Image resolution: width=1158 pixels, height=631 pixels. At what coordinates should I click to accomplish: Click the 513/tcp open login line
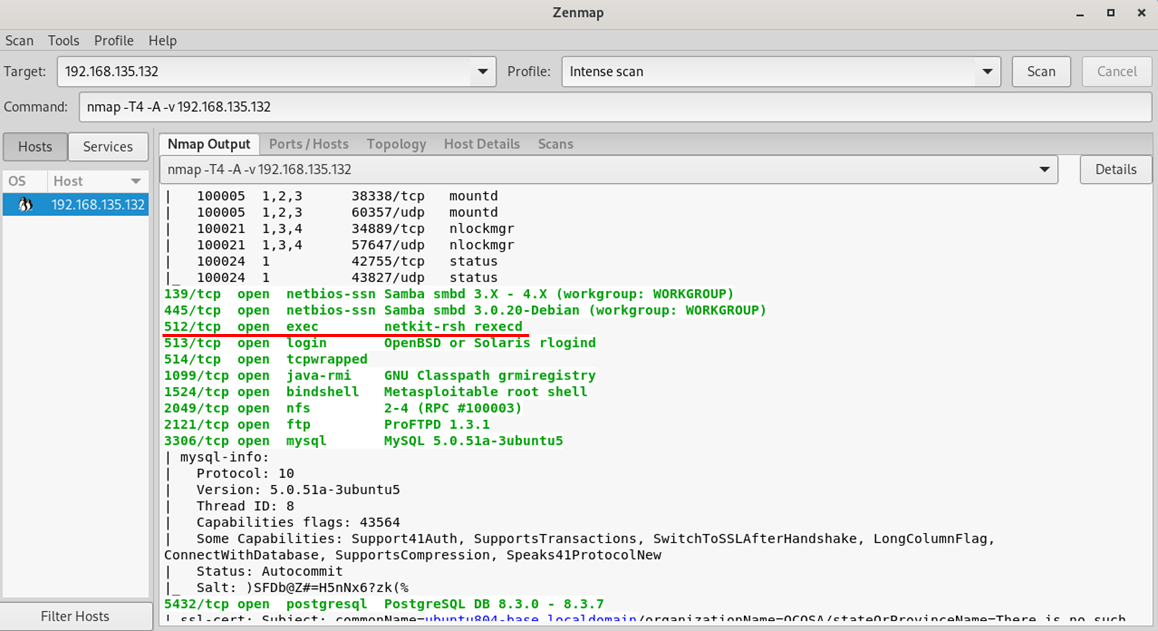coord(380,343)
